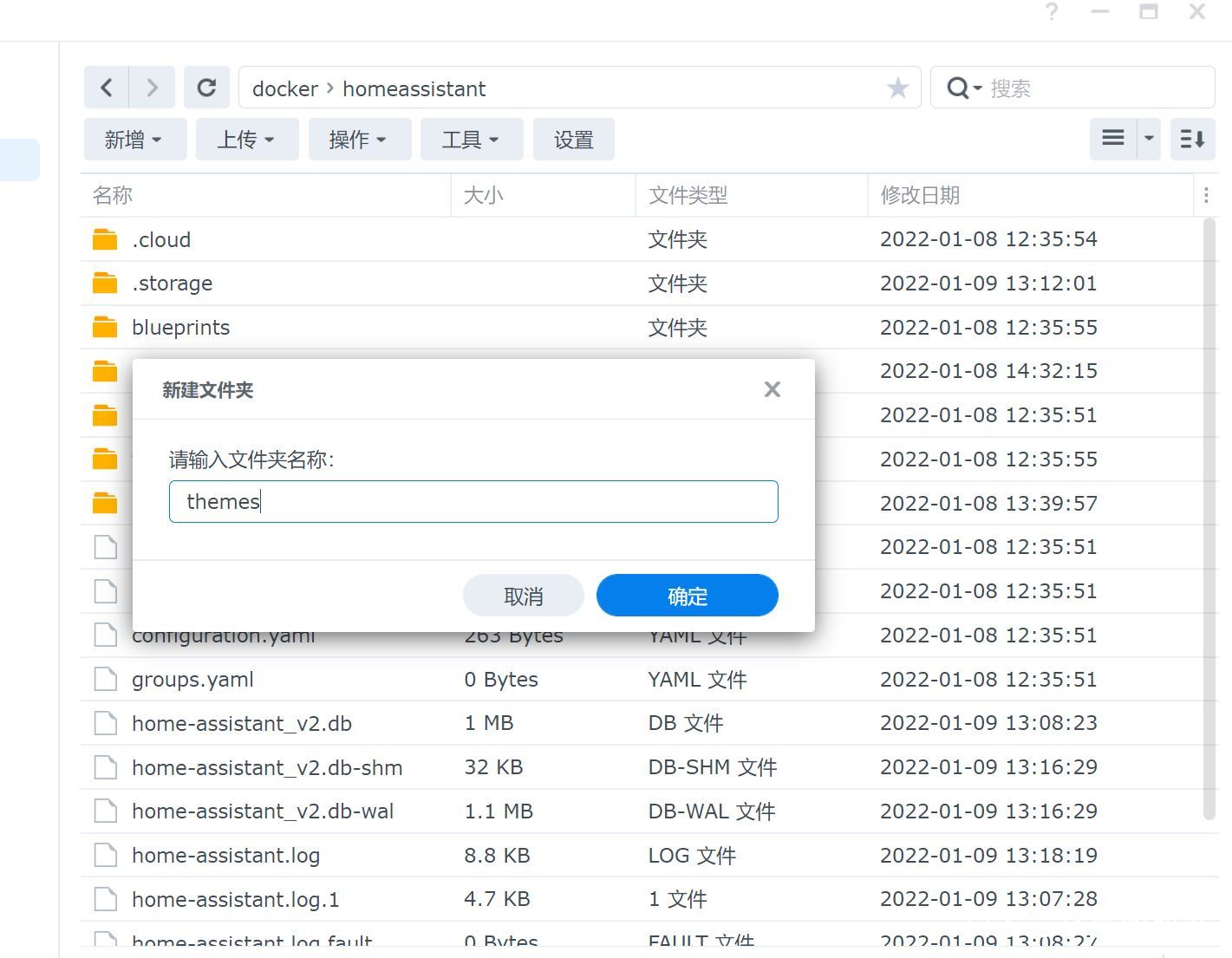Screen dimensions: 1232x958
Task: Open the column options three-dot menu
Action: click(x=1206, y=195)
